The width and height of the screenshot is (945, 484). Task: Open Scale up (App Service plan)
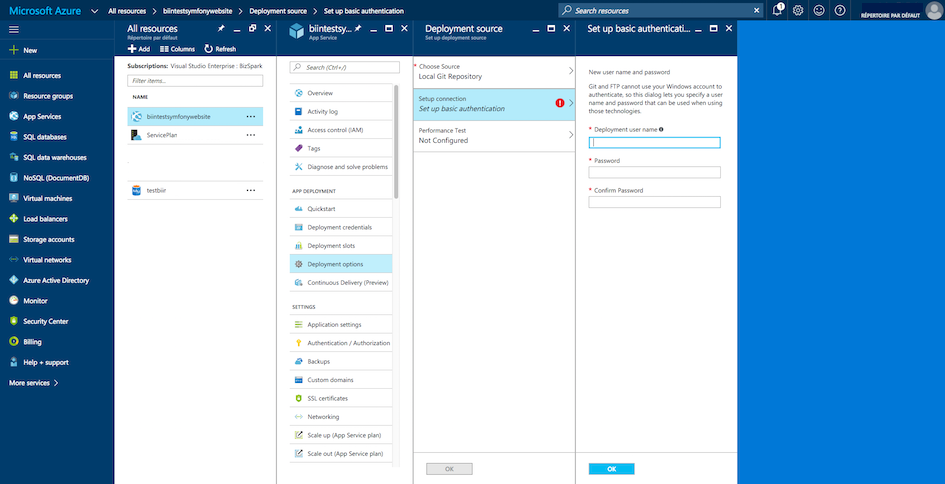pyautogui.click(x=341, y=435)
